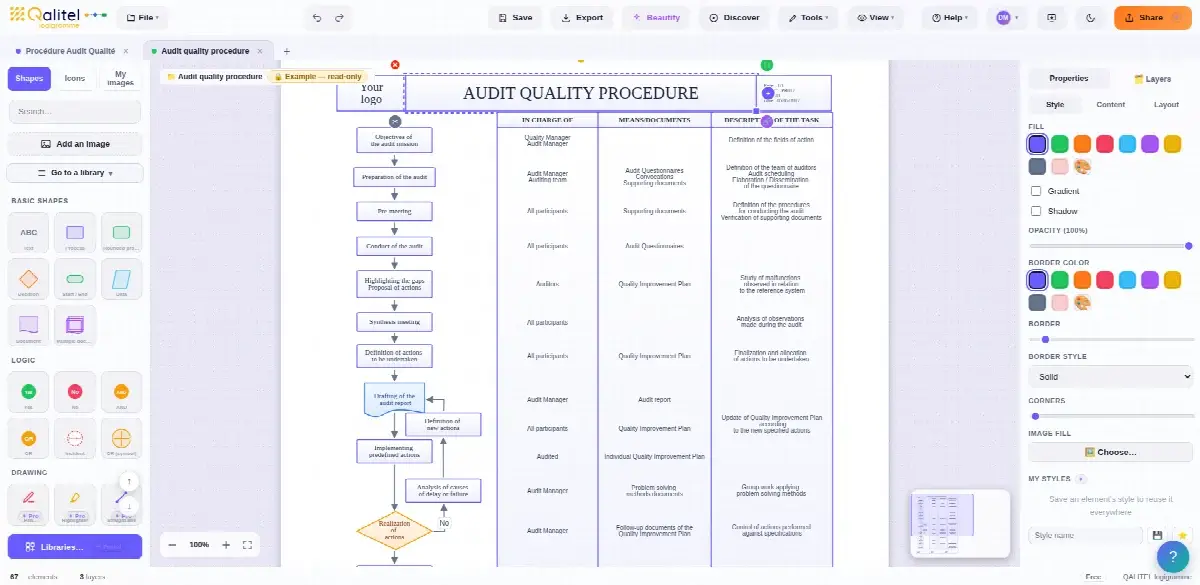Click the Libraries button
Image resolution: width=1200 pixels, height=585 pixels.
tap(75, 547)
